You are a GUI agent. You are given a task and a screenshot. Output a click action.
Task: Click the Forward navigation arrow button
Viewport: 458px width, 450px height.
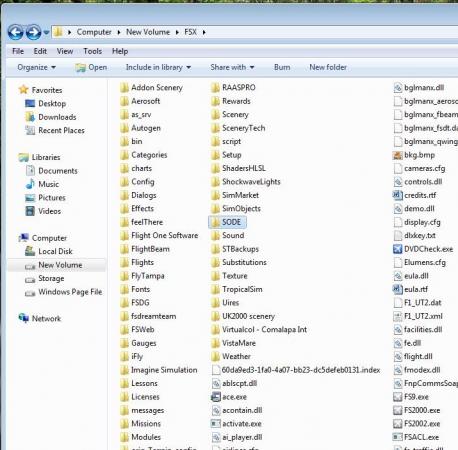[34, 33]
